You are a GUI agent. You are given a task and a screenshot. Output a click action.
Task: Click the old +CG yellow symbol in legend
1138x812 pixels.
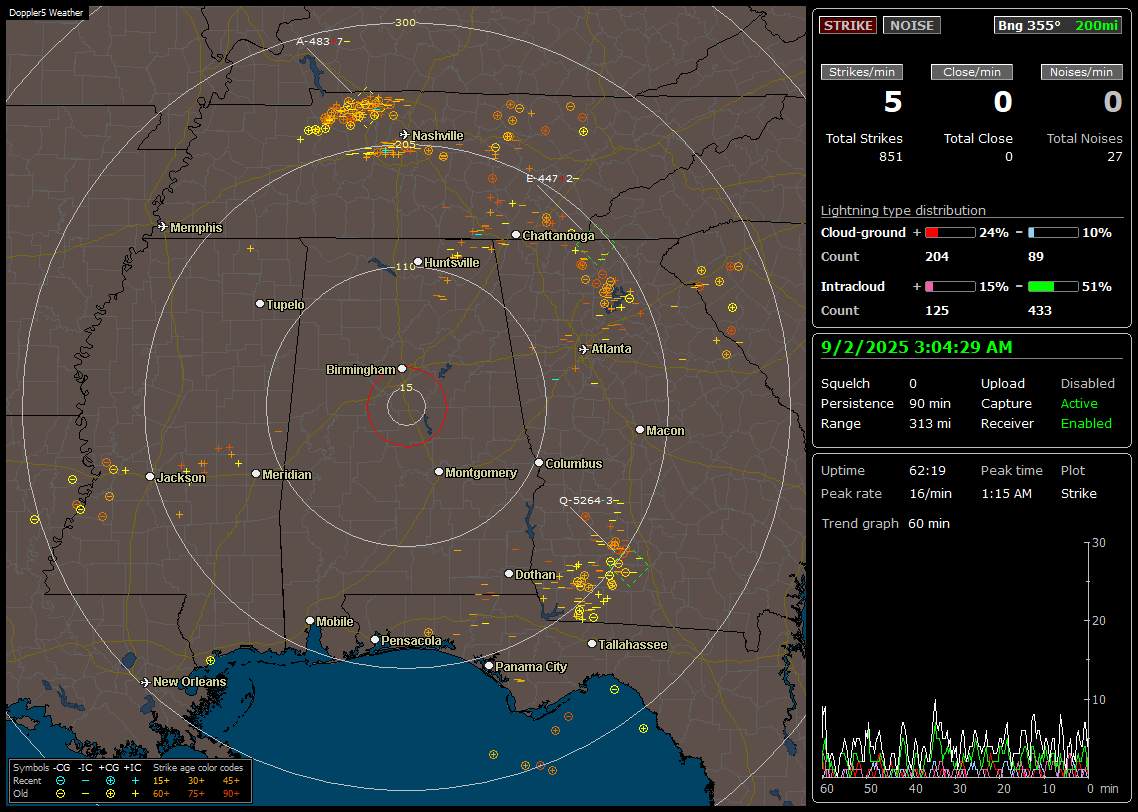(x=110, y=794)
